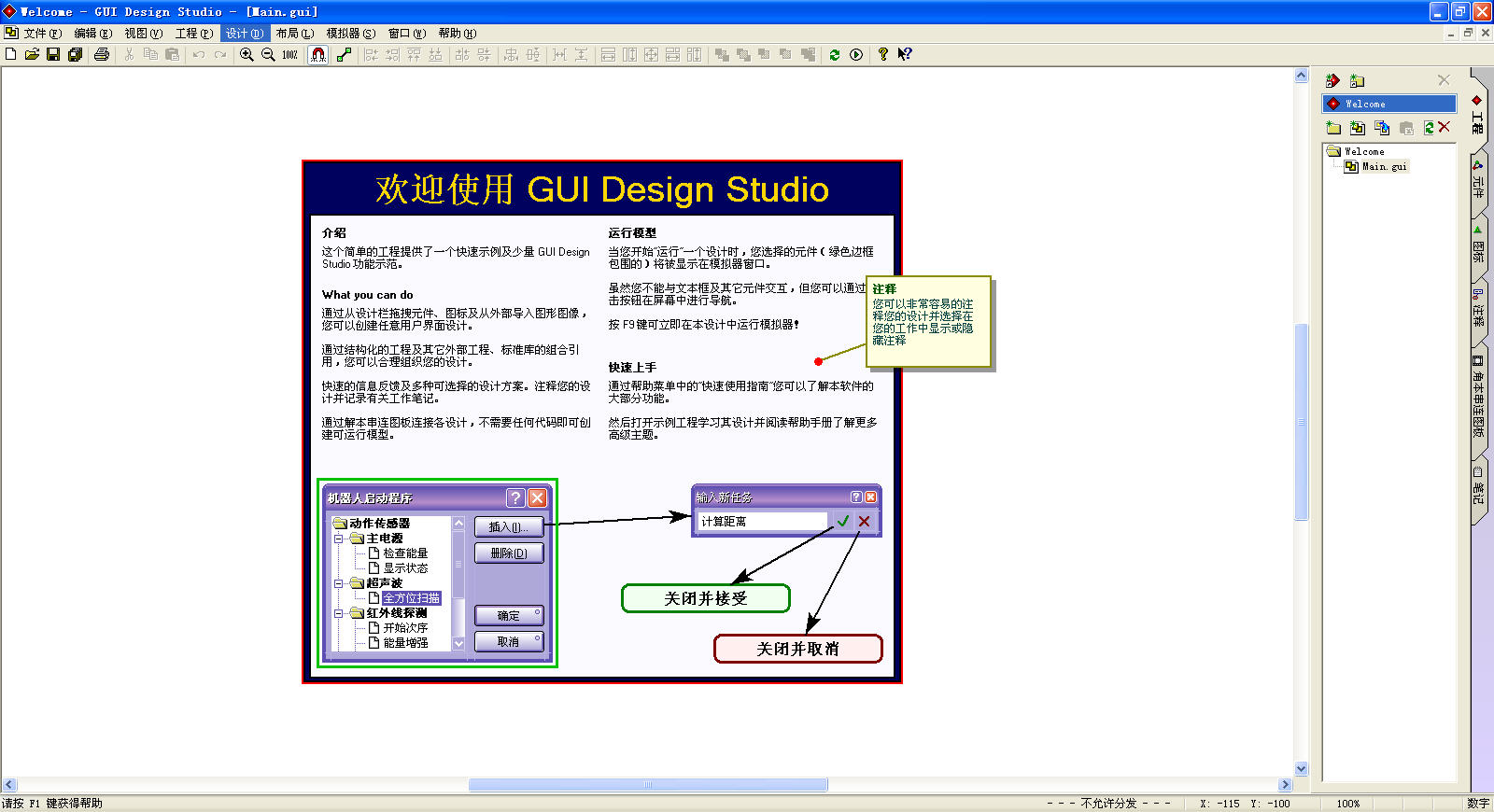Click the new folder shortcut icon atop panel
This screenshot has width=1494, height=812.
[1357, 81]
